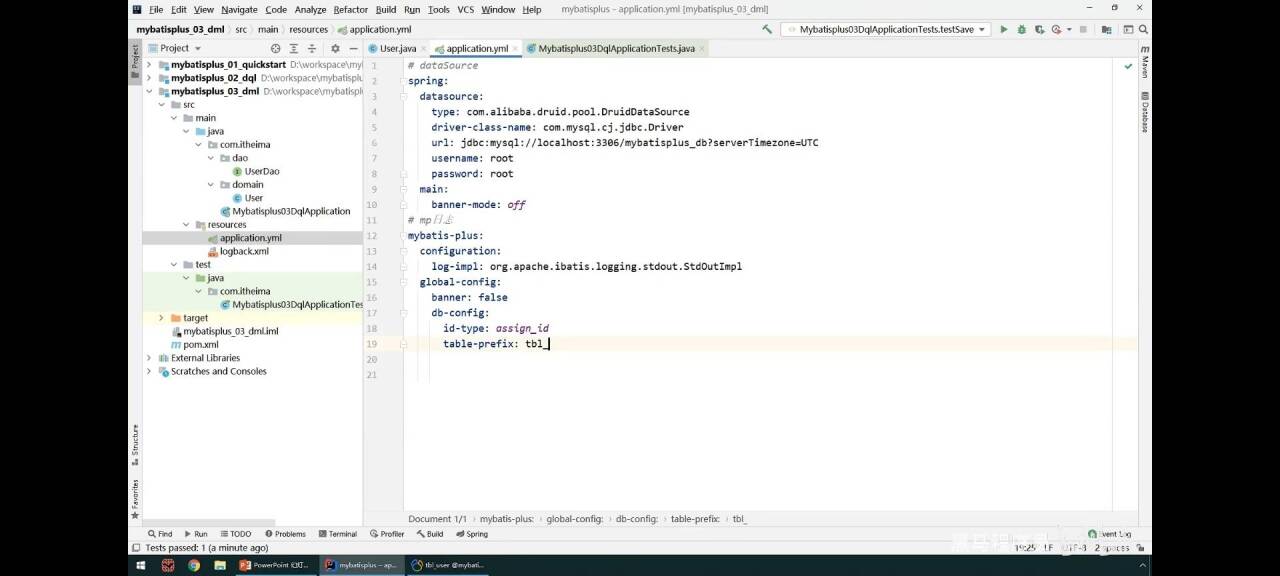Open the dropdown arrow beside profiler icon
Screen dimensions: 1280x576
click(x=1067, y=30)
